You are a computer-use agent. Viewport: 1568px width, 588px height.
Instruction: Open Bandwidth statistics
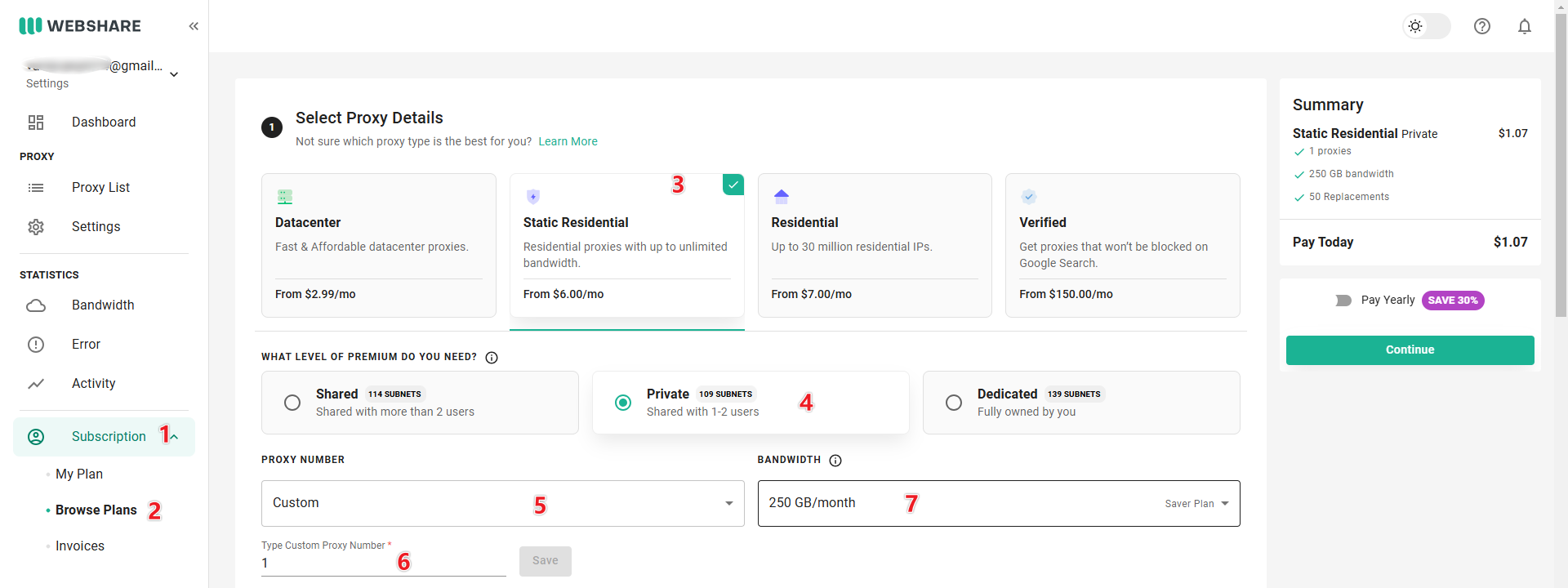[103, 305]
